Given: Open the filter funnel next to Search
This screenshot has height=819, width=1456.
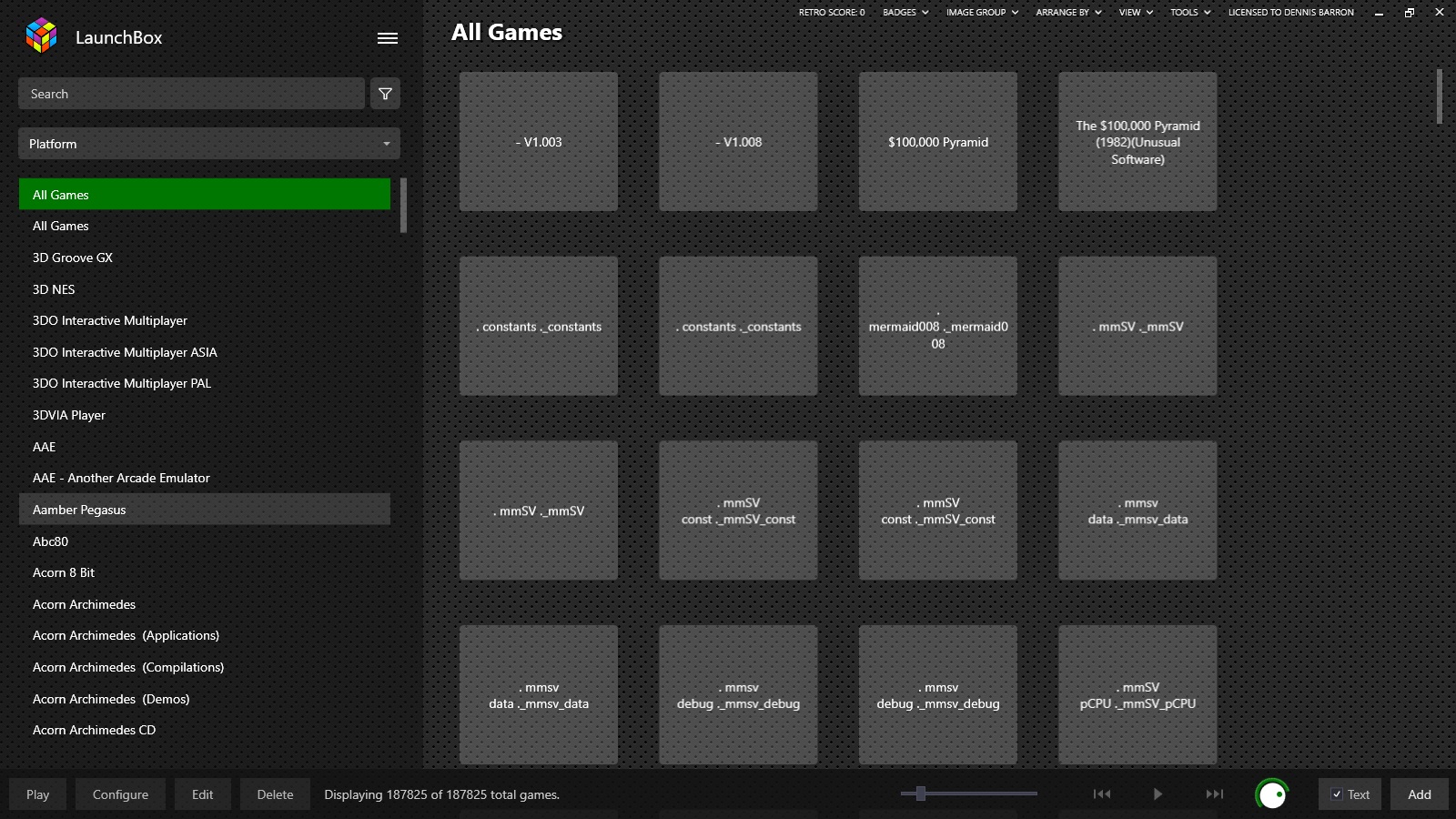Looking at the screenshot, I should pos(385,94).
